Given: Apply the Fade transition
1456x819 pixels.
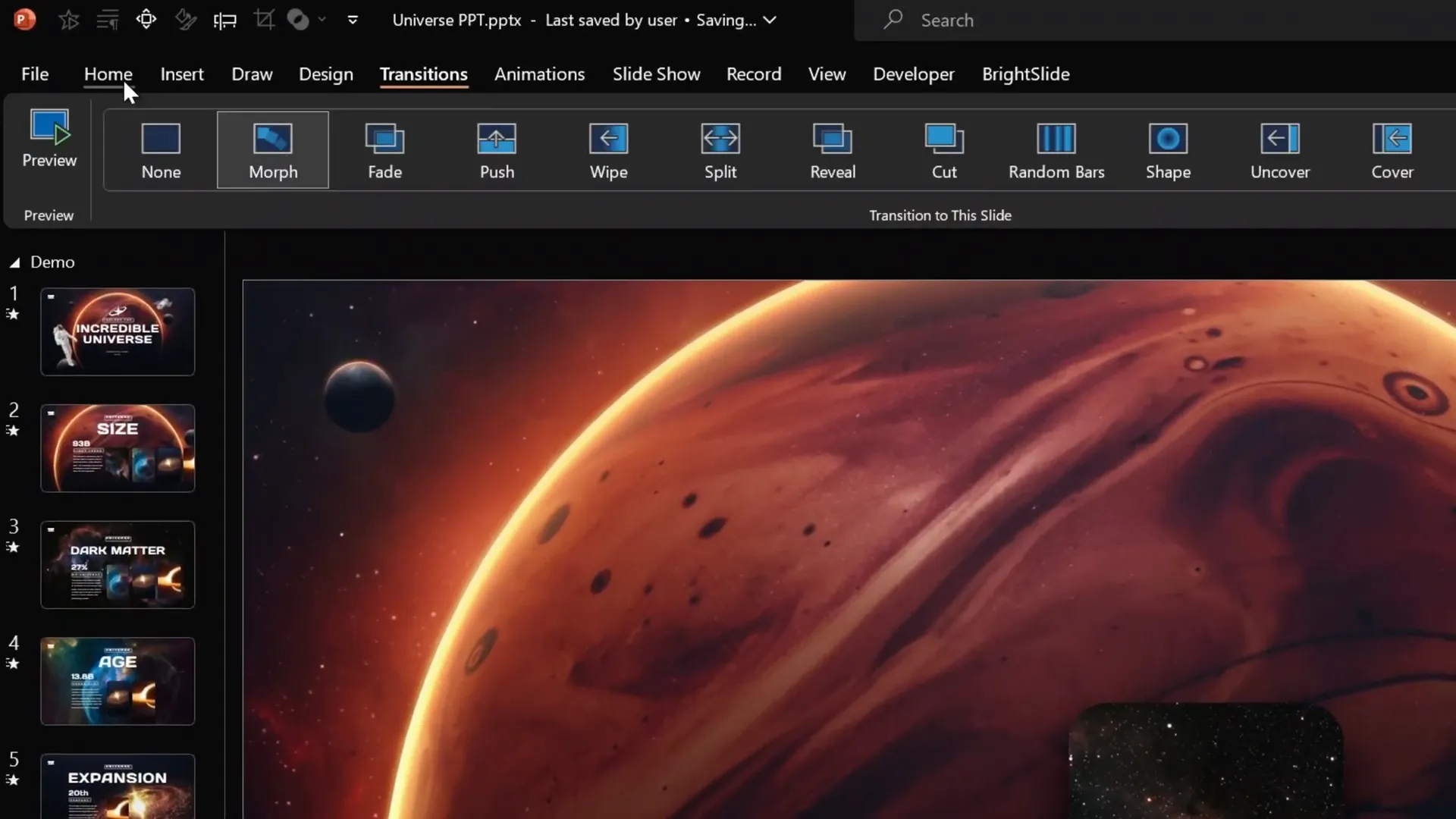Looking at the screenshot, I should click(x=384, y=150).
